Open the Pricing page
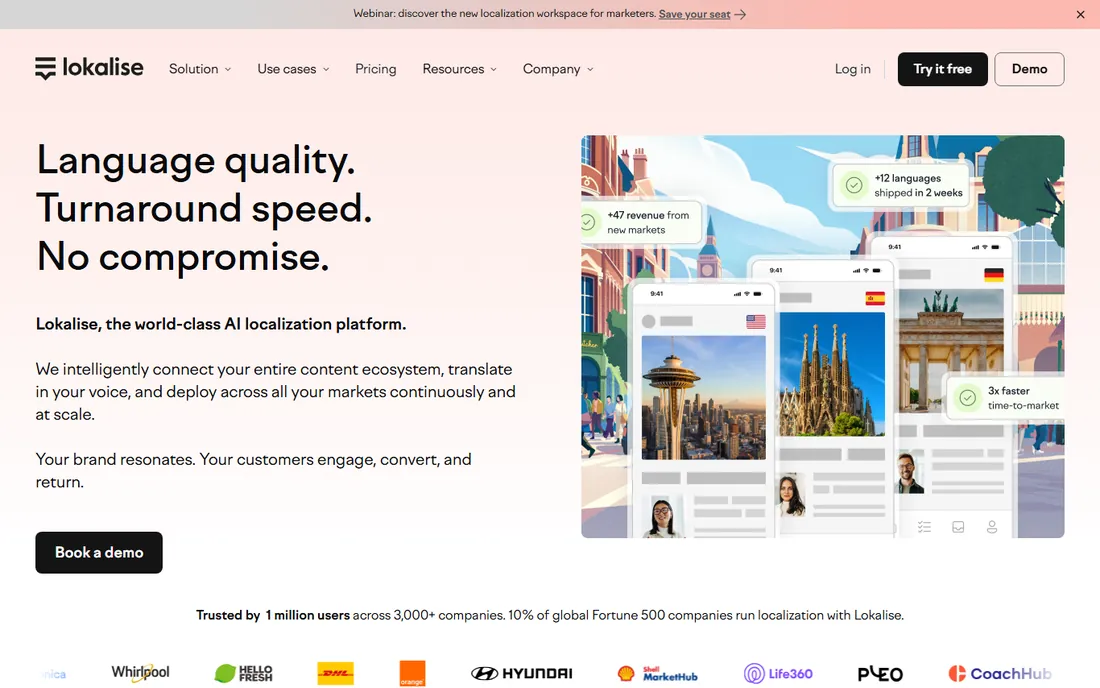1100x688 pixels. tap(375, 69)
